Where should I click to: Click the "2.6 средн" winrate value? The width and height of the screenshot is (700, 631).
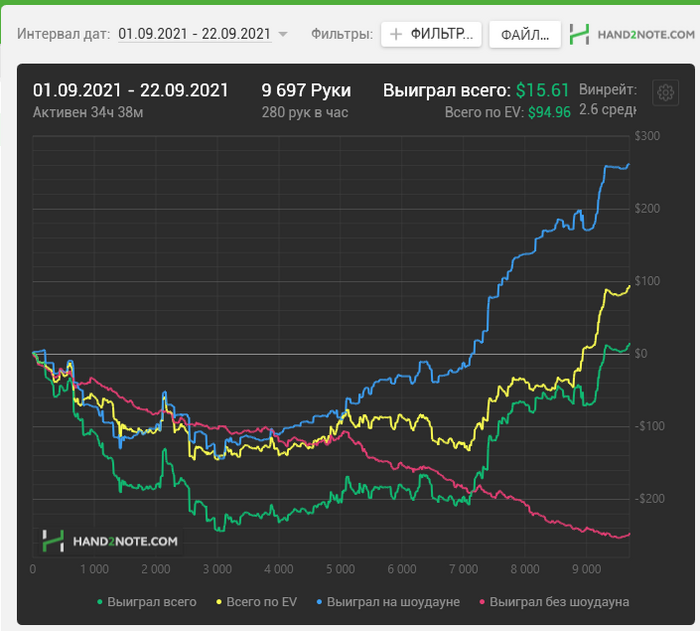(607, 110)
